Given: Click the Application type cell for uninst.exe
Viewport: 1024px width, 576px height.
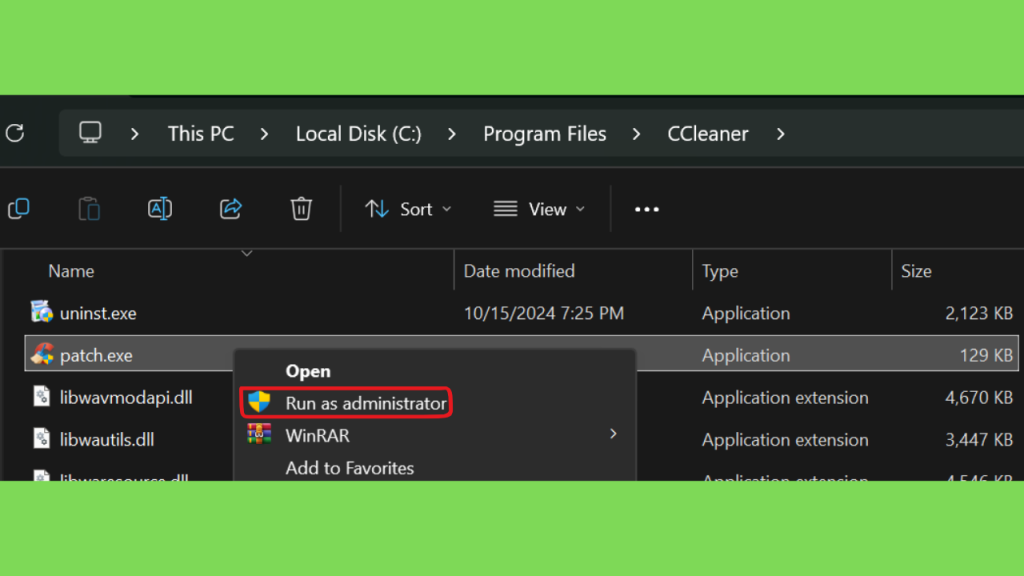Looking at the screenshot, I should (746, 313).
